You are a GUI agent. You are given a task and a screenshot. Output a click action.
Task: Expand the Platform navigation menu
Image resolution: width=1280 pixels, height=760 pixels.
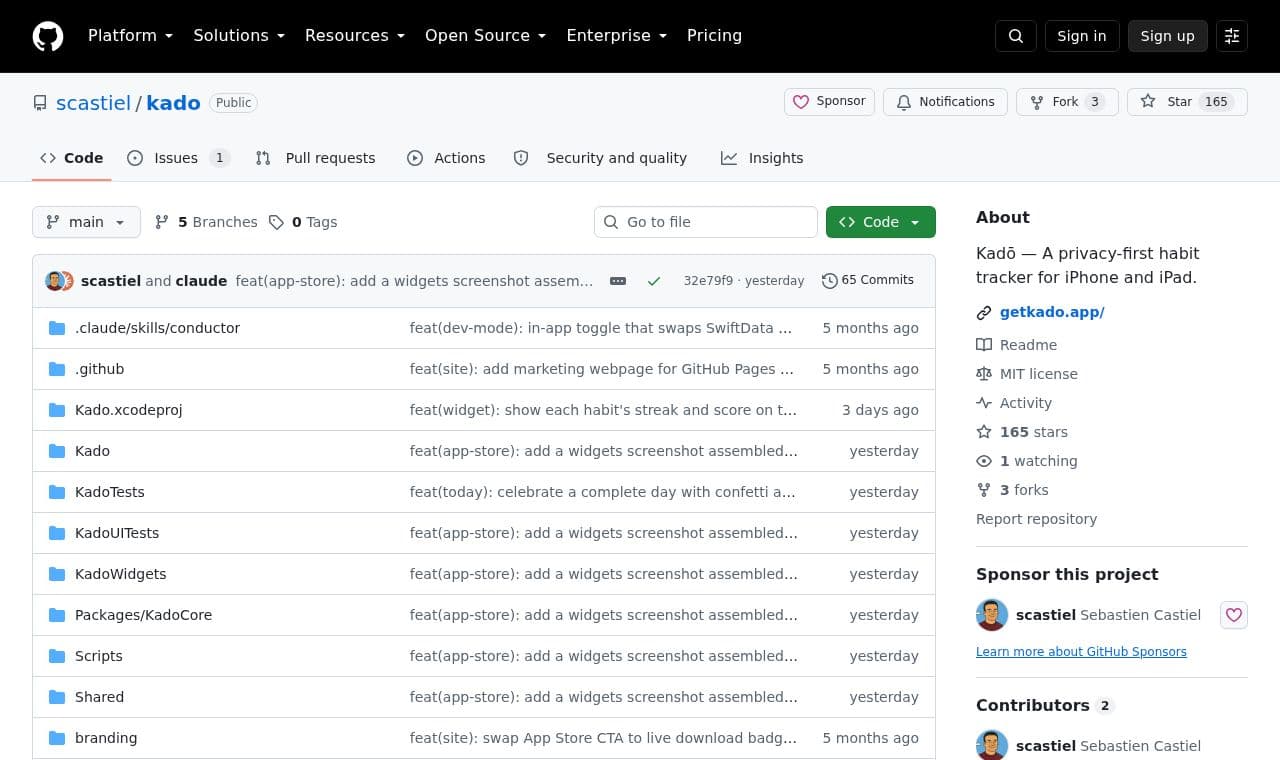130,36
